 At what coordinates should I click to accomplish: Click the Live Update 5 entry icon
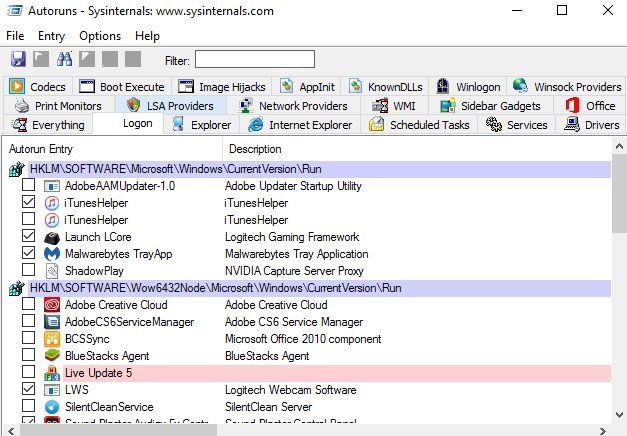tap(52, 373)
